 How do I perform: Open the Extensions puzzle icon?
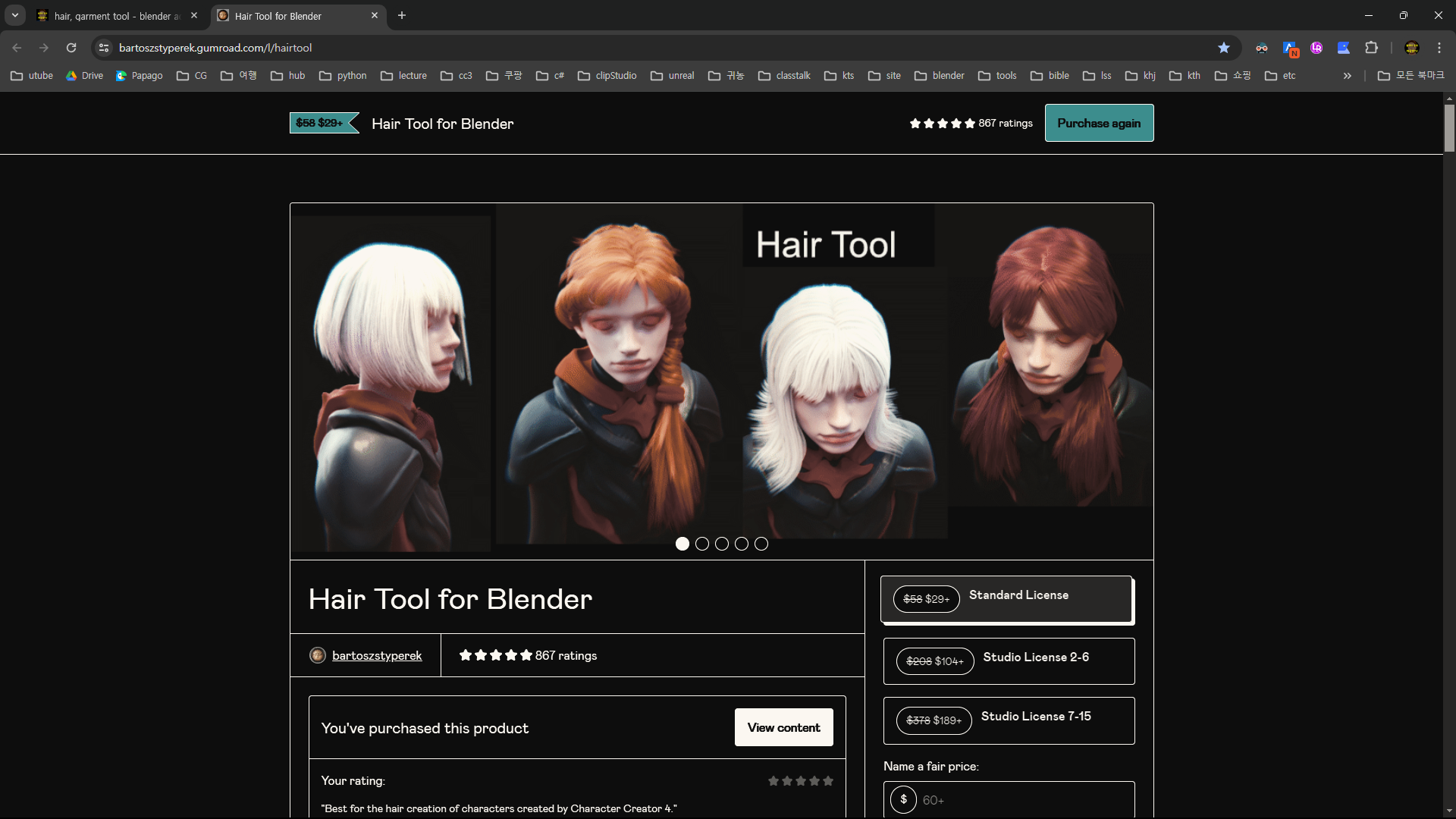coord(1371,48)
